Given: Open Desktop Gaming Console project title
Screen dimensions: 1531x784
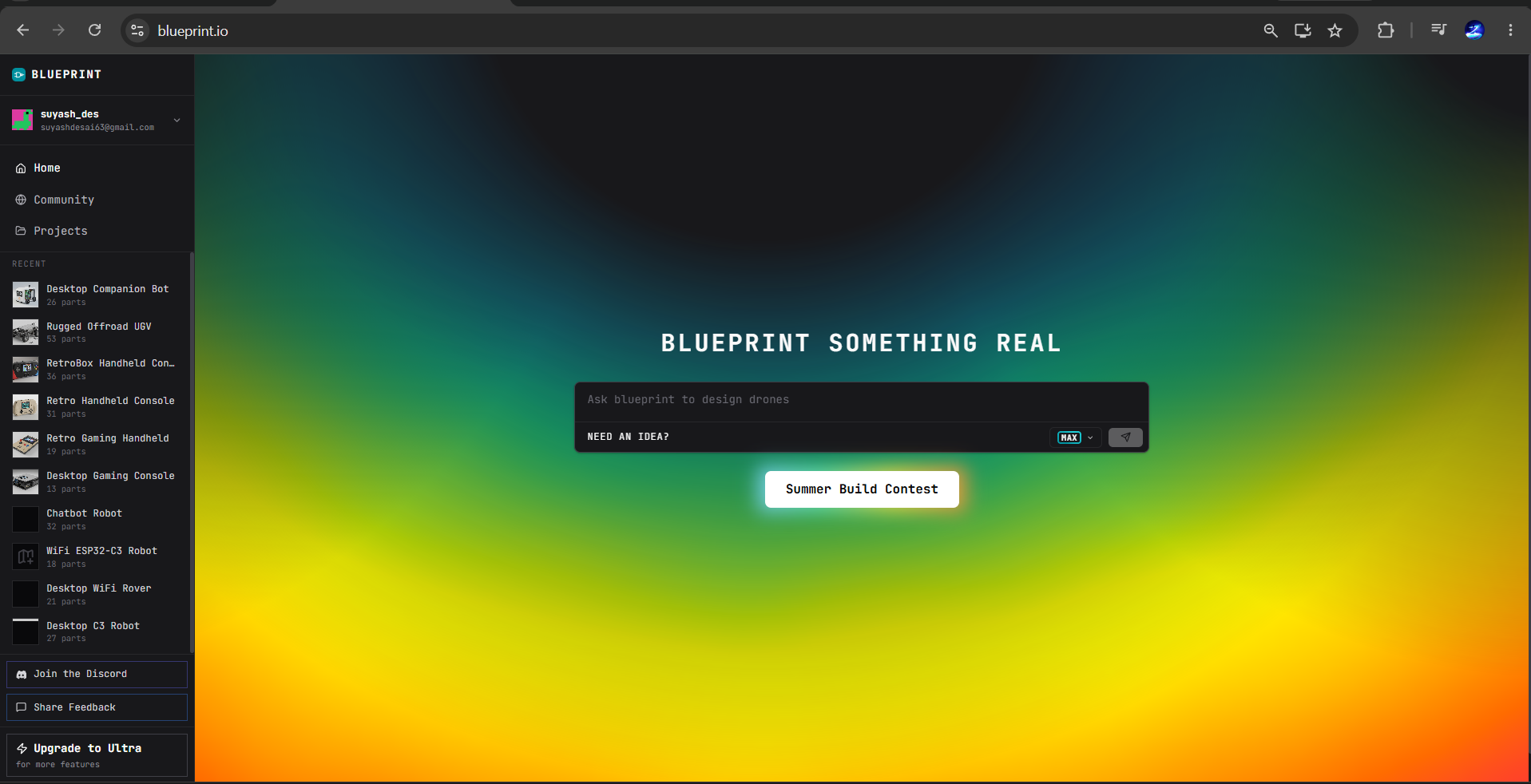Looking at the screenshot, I should (110, 476).
